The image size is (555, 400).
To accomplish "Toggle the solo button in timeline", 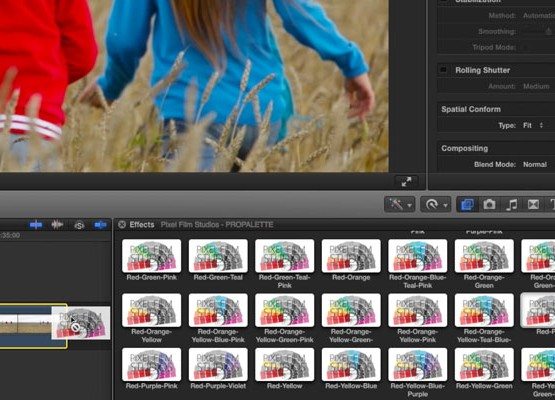I will [79, 225].
